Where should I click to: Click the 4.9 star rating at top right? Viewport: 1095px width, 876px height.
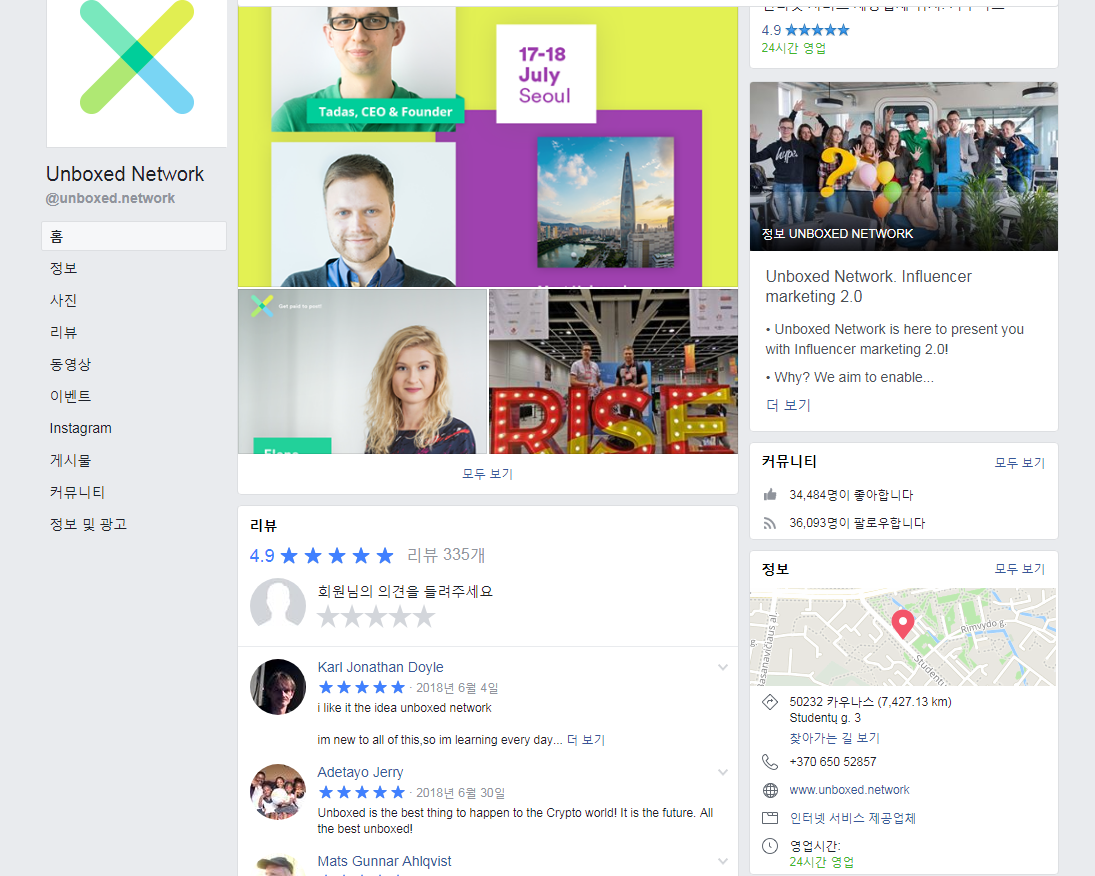[x=805, y=30]
